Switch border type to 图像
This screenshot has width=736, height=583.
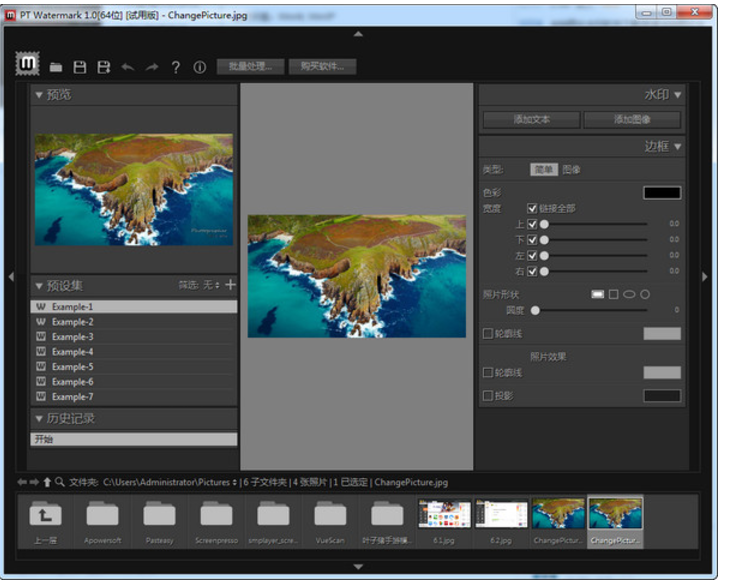571,169
